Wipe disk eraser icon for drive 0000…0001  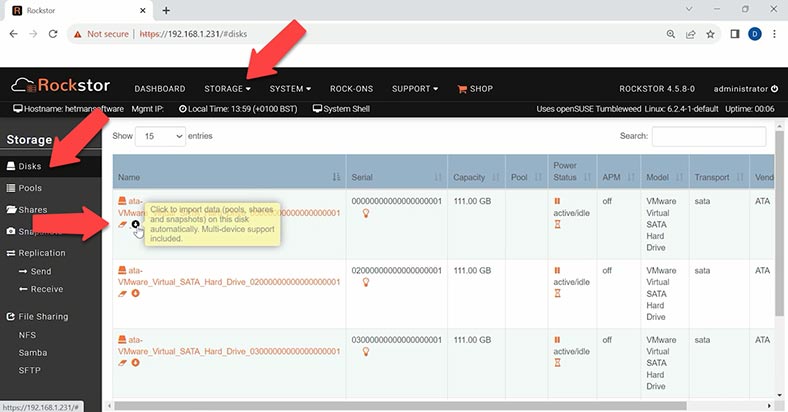click(123, 225)
